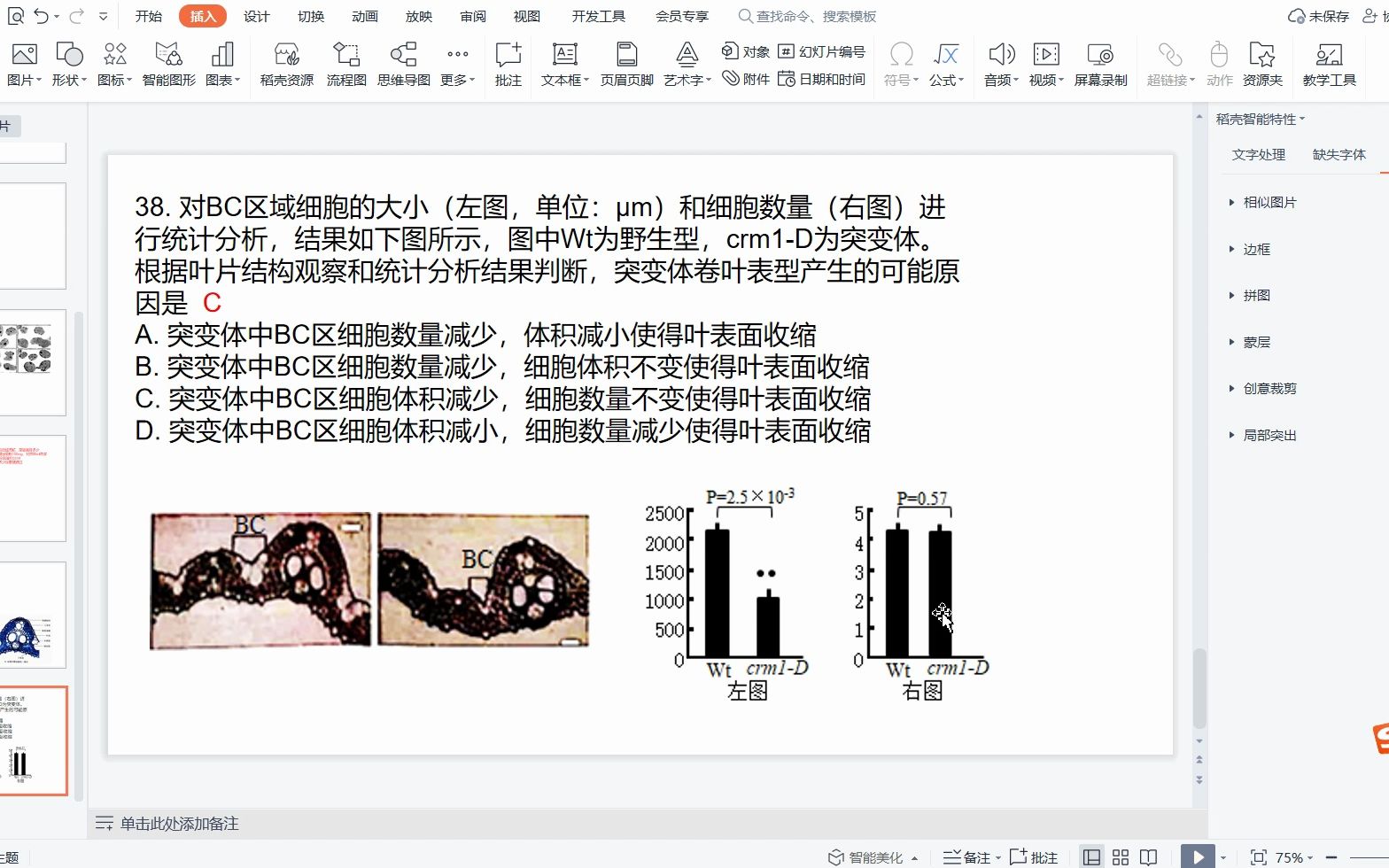Insert an 附件 attachment
Viewport: 1389px width, 868px height.
click(x=746, y=79)
